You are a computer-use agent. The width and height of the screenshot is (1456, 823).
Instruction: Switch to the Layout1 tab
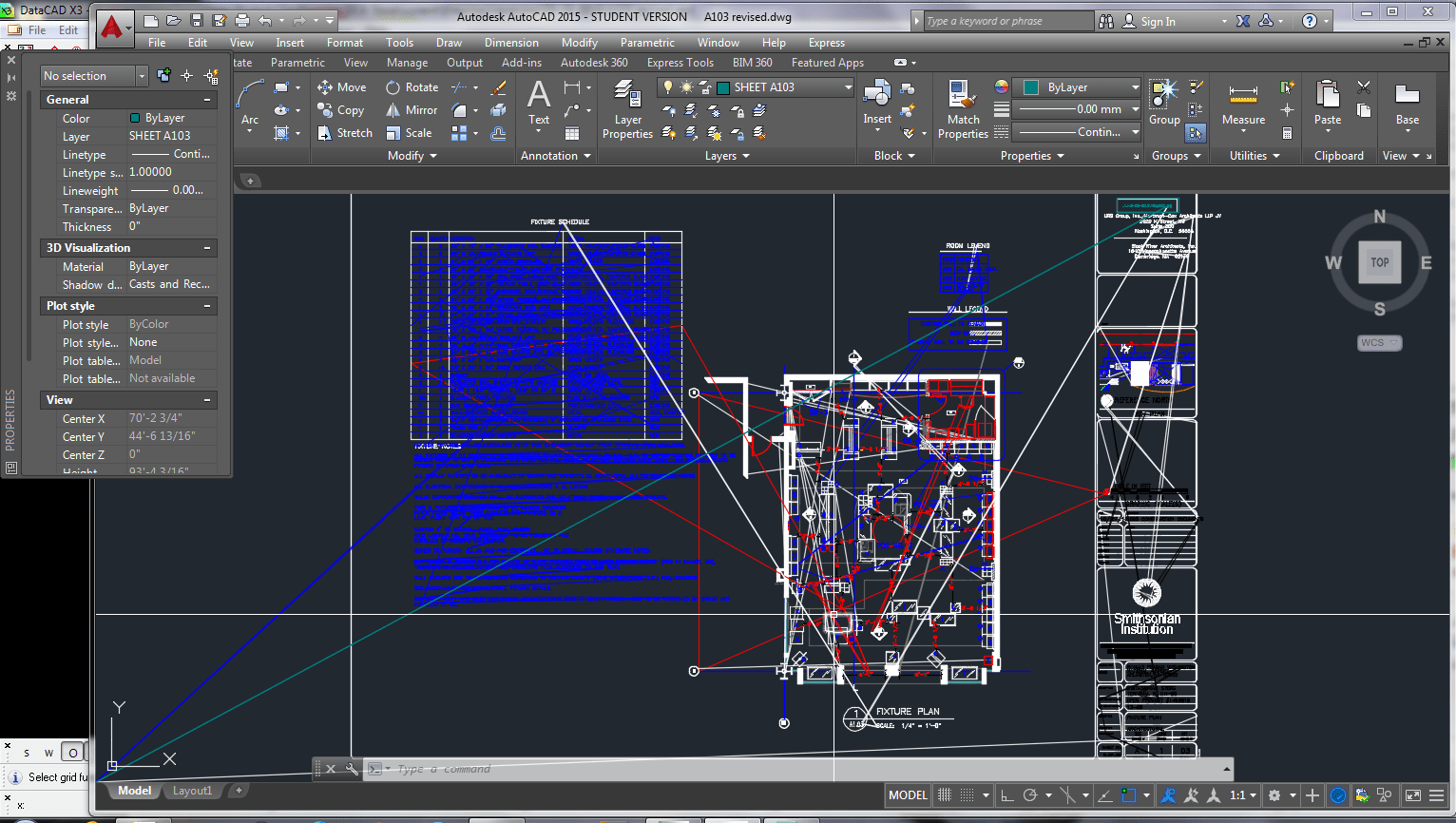192,791
